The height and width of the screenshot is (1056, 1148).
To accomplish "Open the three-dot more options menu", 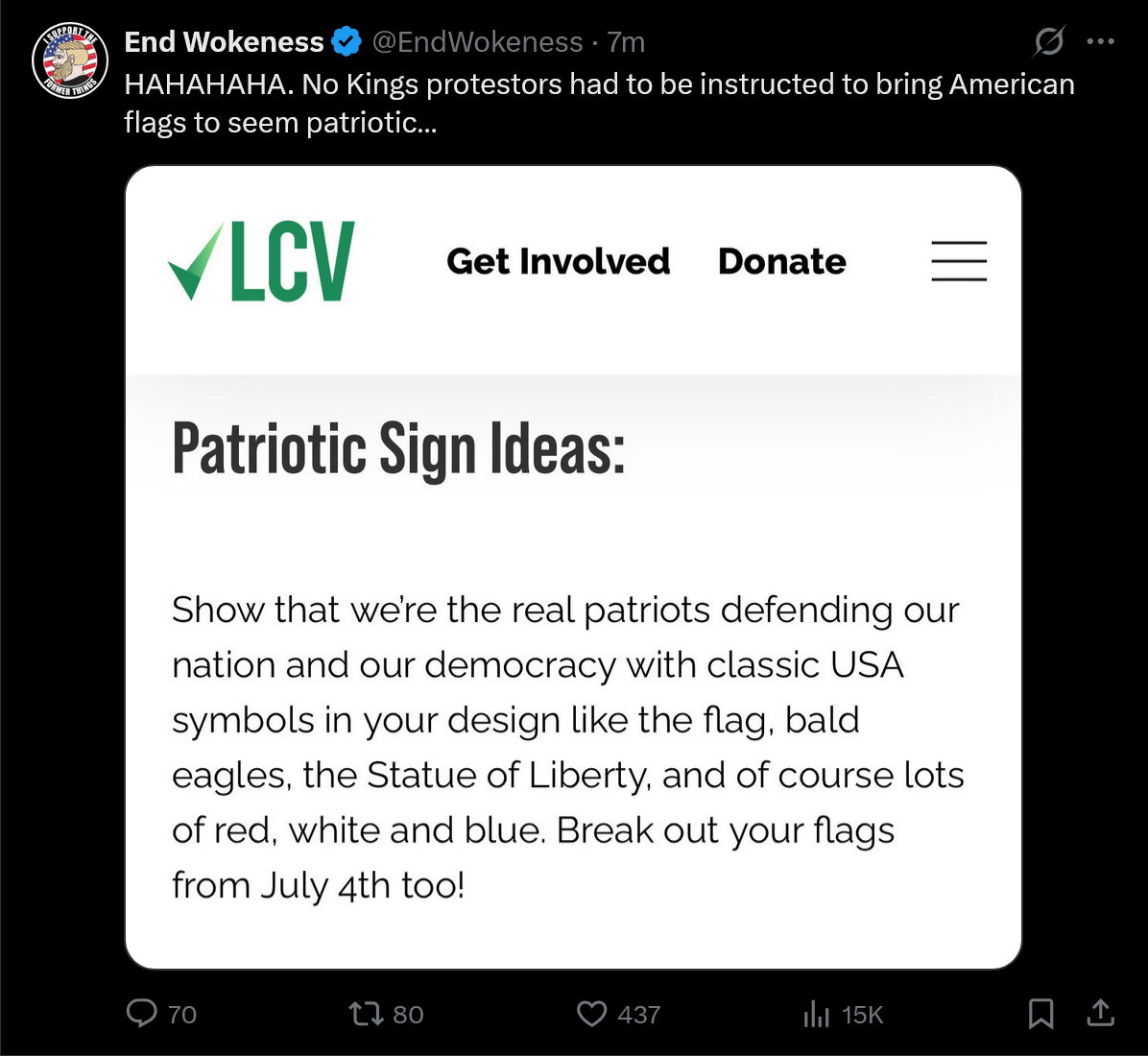I will 1100,41.
